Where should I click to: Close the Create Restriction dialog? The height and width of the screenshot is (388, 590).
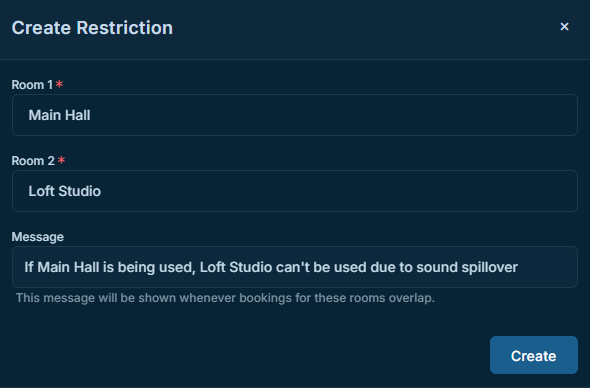564,27
